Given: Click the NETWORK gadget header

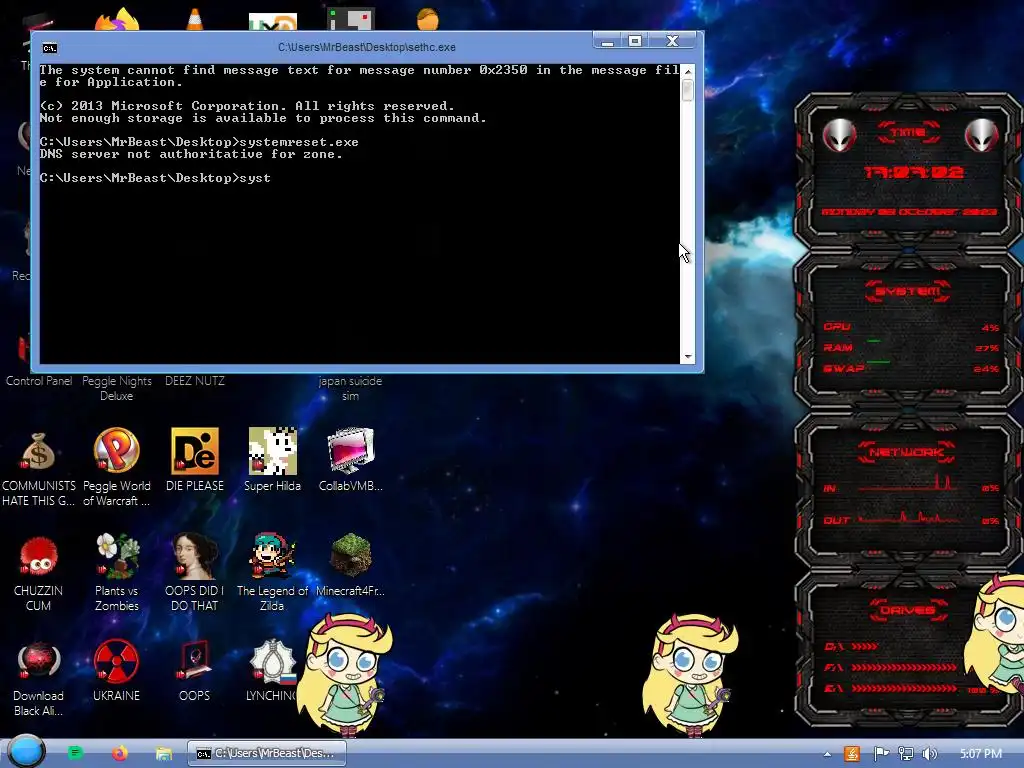Looking at the screenshot, I should pyautogui.click(x=907, y=452).
